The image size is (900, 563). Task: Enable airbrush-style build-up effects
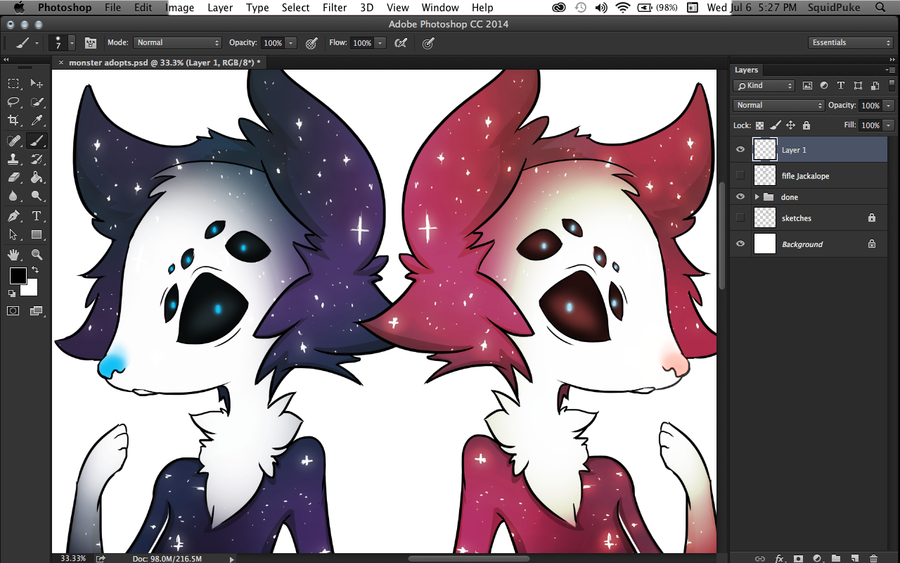pyautogui.click(x=401, y=43)
